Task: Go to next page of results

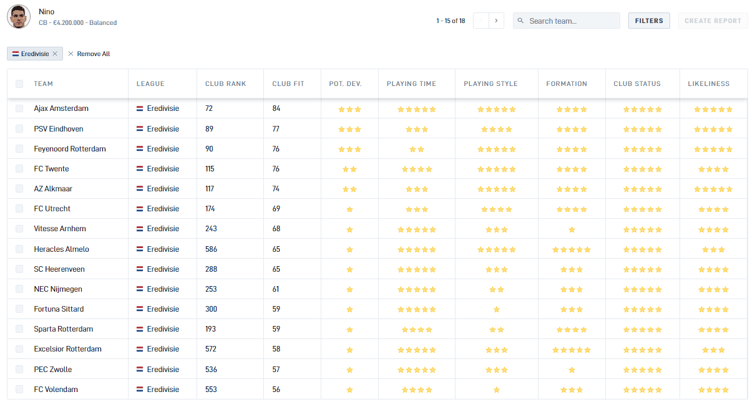Action: [x=496, y=20]
